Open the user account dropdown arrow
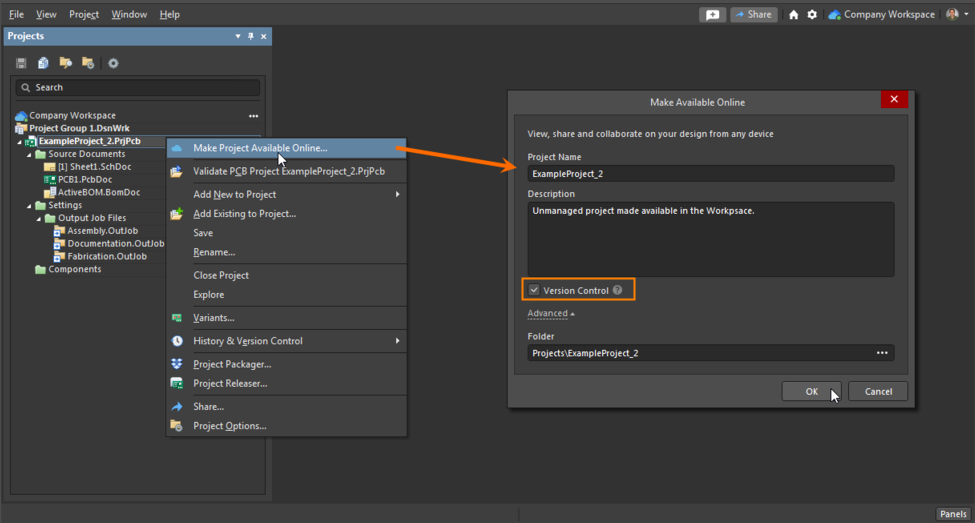This screenshot has width=975, height=523. click(x=966, y=15)
